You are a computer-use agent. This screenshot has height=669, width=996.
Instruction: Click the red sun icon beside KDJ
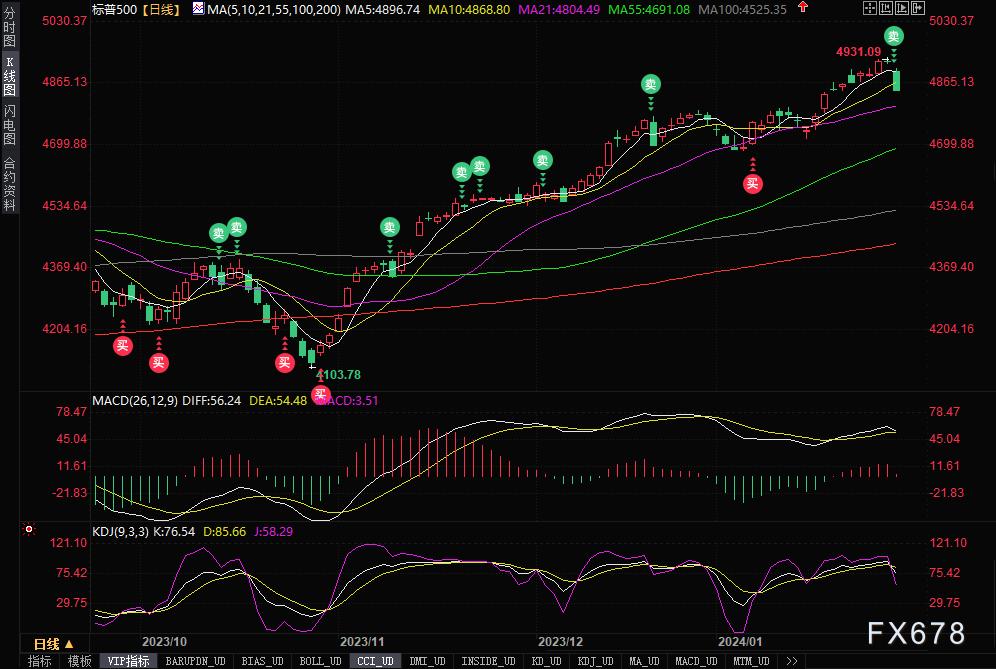(x=30, y=529)
